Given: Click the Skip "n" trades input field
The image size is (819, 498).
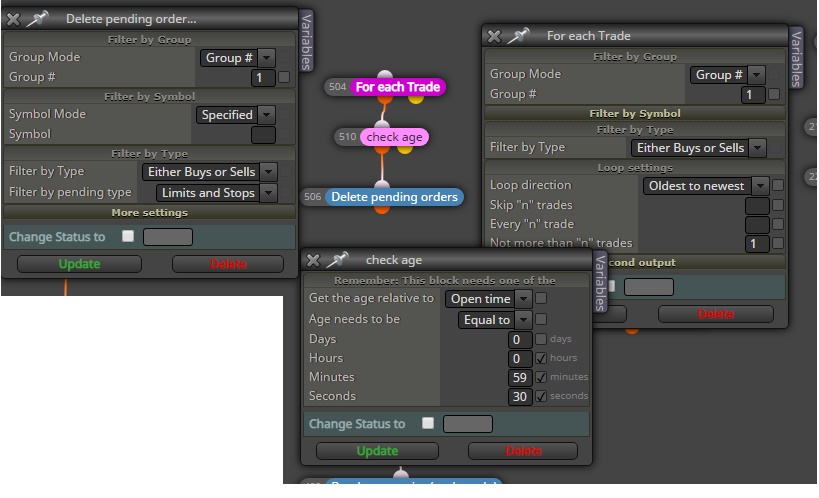Looking at the screenshot, I should click(x=757, y=205).
